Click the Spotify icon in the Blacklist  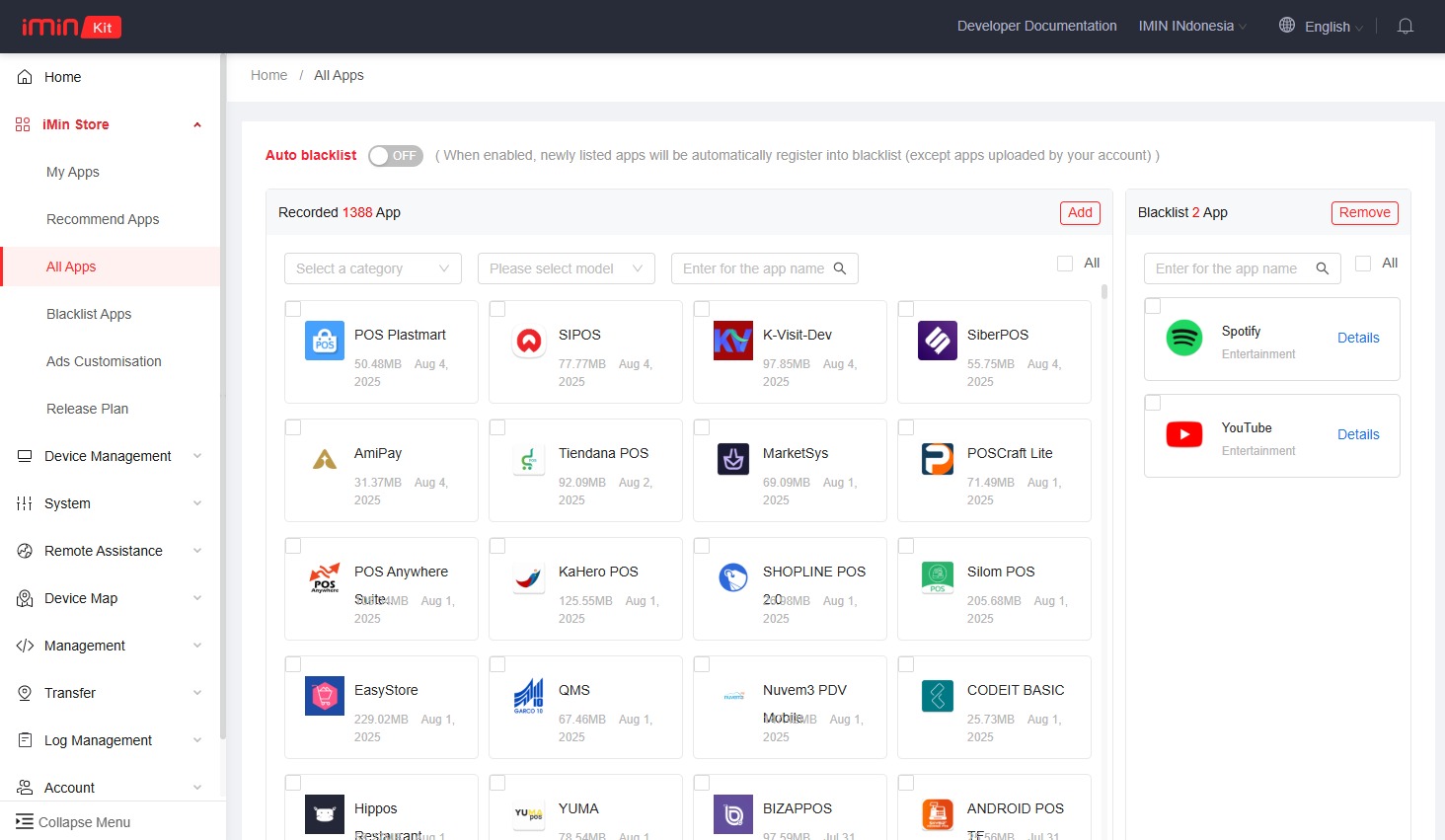1183,338
